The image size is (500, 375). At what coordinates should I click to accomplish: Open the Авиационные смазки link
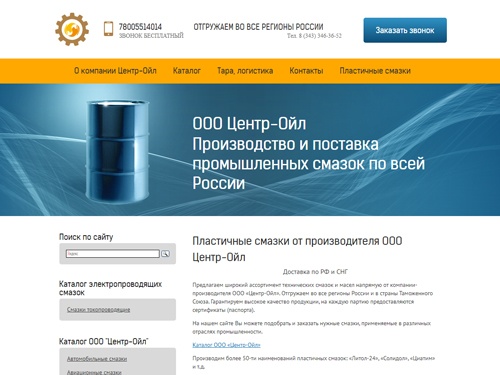(x=94, y=372)
